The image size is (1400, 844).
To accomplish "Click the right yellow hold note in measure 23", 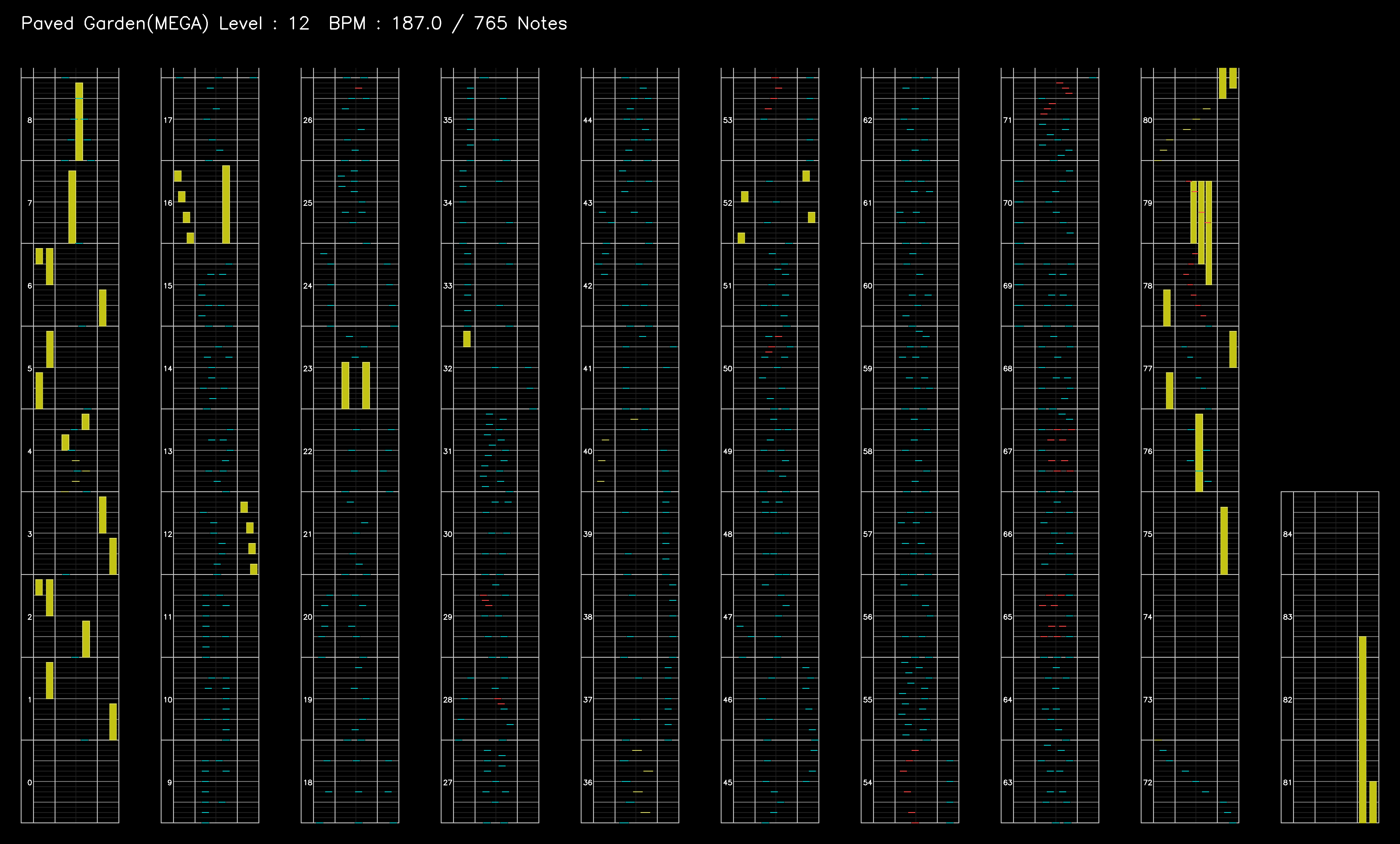I will click(x=366, y=385).
